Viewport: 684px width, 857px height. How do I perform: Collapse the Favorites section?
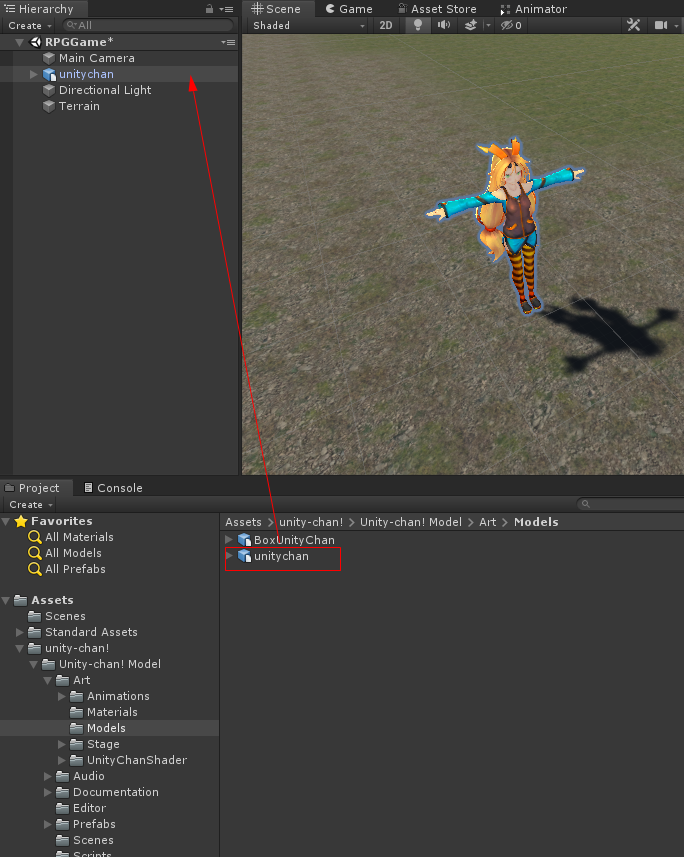tap(6, 521)
